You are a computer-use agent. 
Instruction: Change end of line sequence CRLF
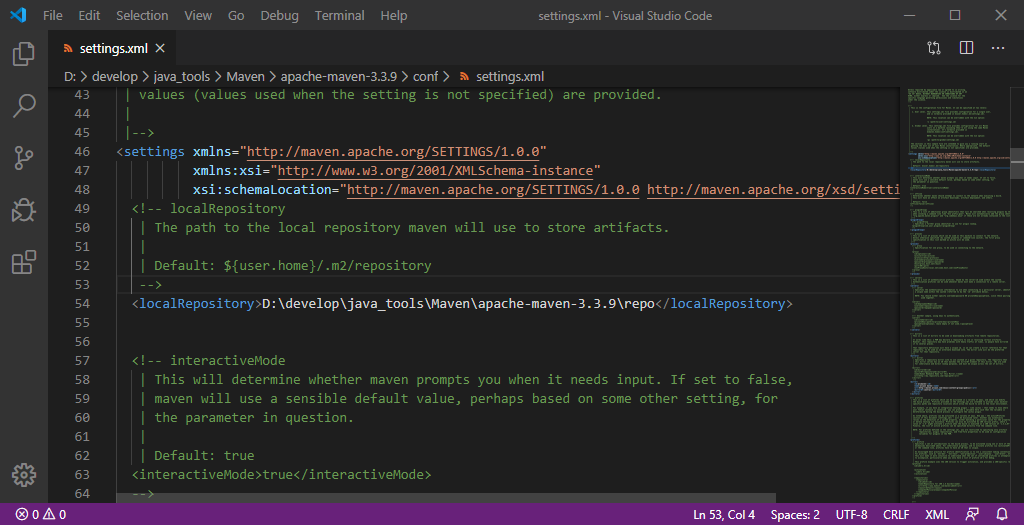tap(896, 515)
